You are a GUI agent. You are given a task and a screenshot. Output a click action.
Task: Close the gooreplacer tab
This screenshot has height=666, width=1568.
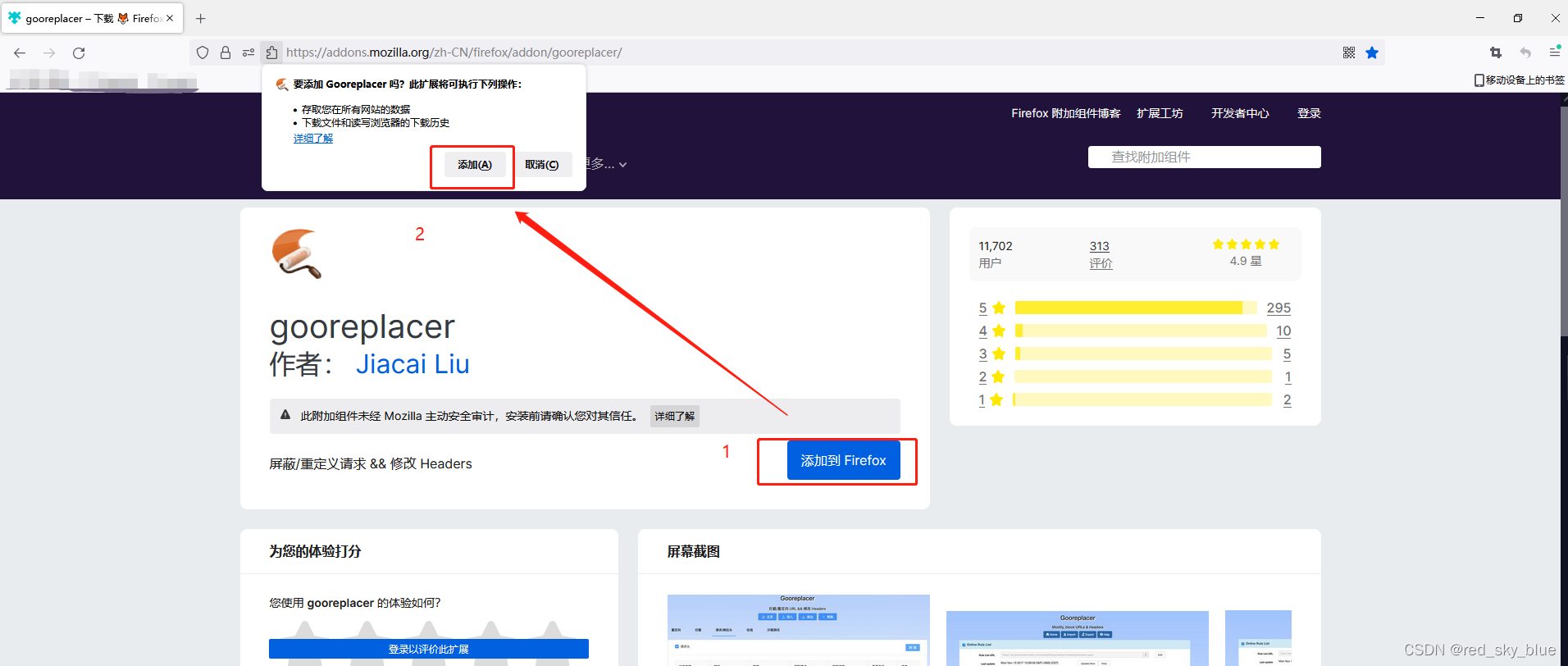pos(170,18)
